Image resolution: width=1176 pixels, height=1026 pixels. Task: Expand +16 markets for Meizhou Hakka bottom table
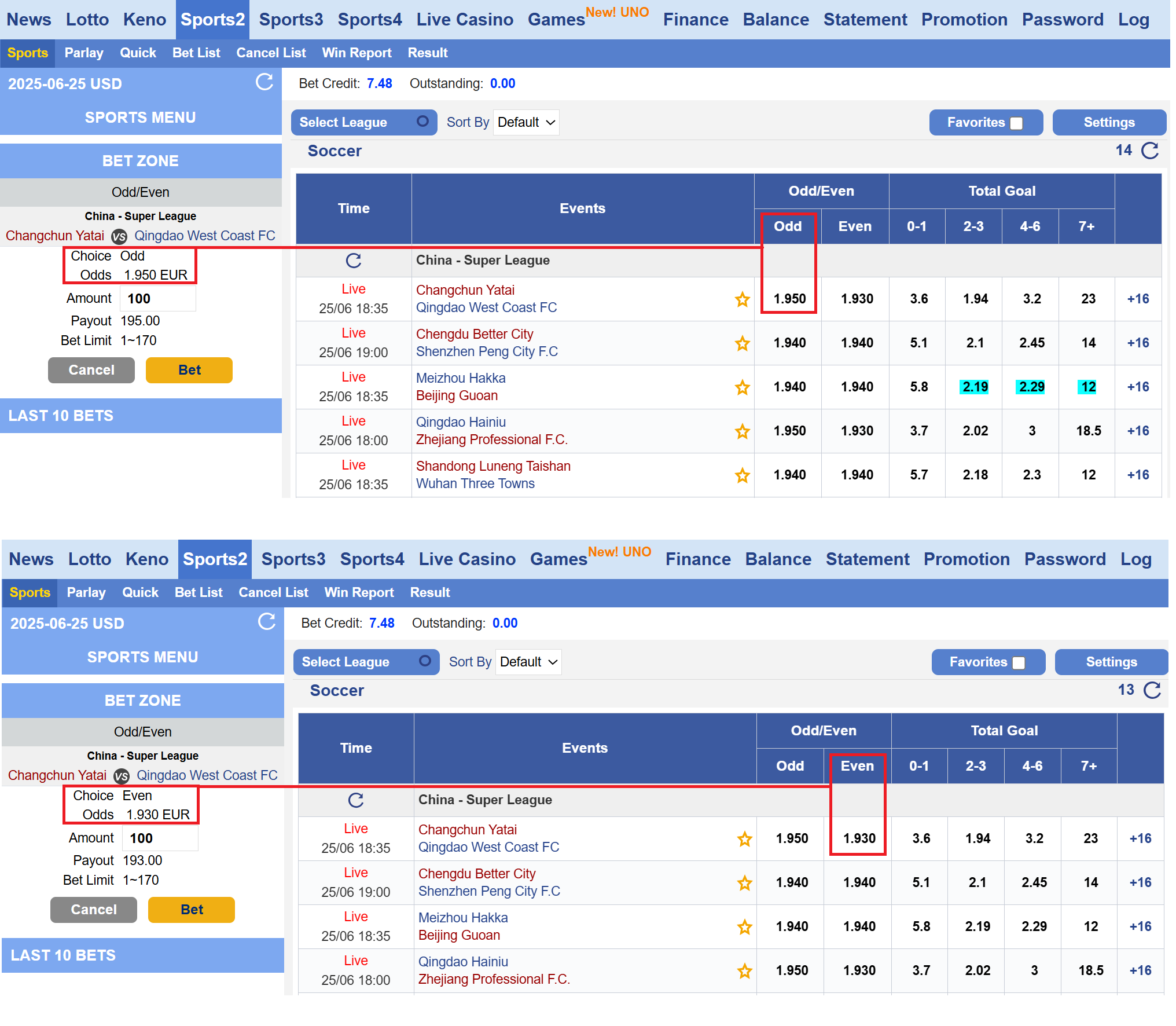point(1140,926)
